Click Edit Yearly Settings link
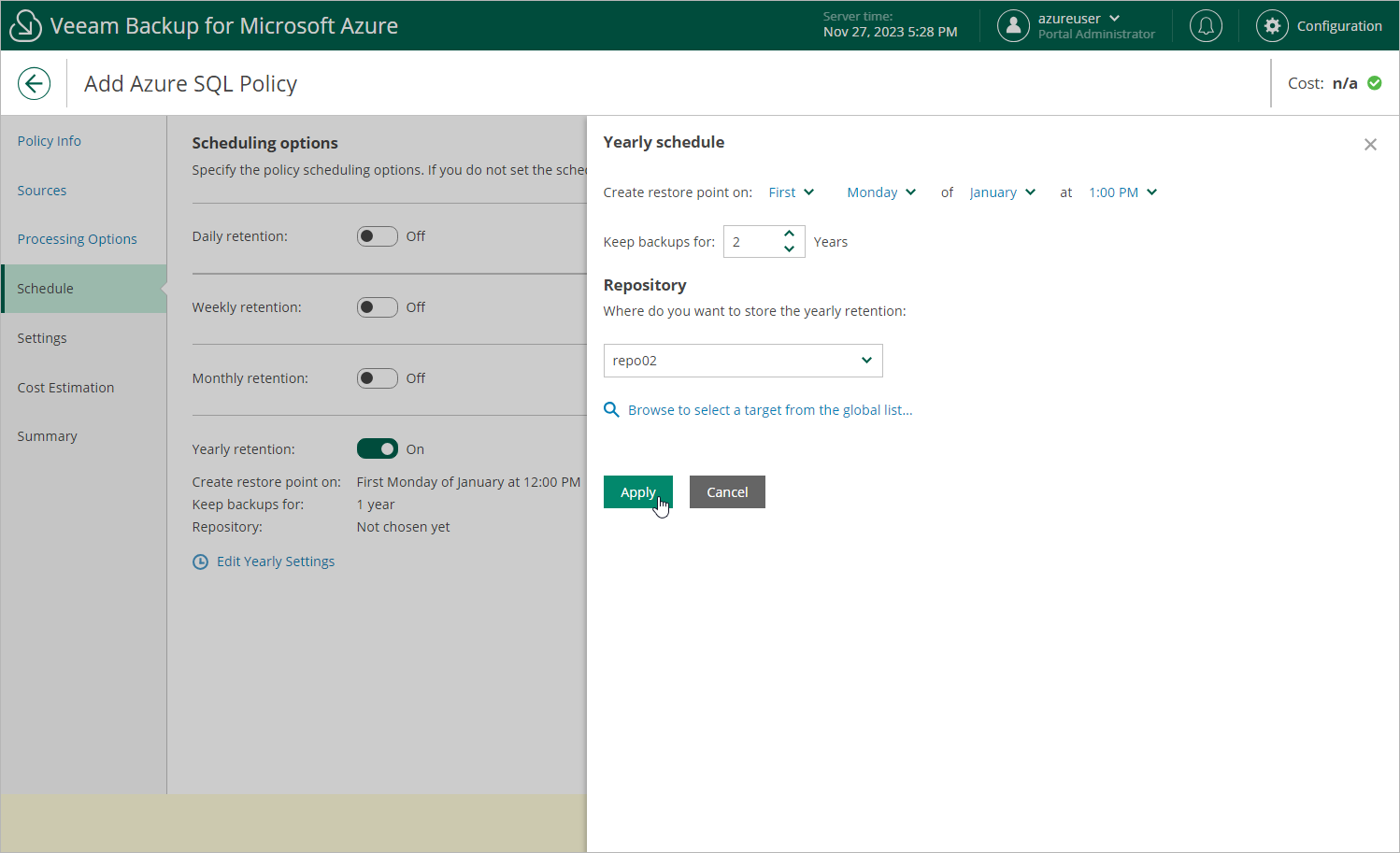The image size is (1400, 853). click(276, 562)
